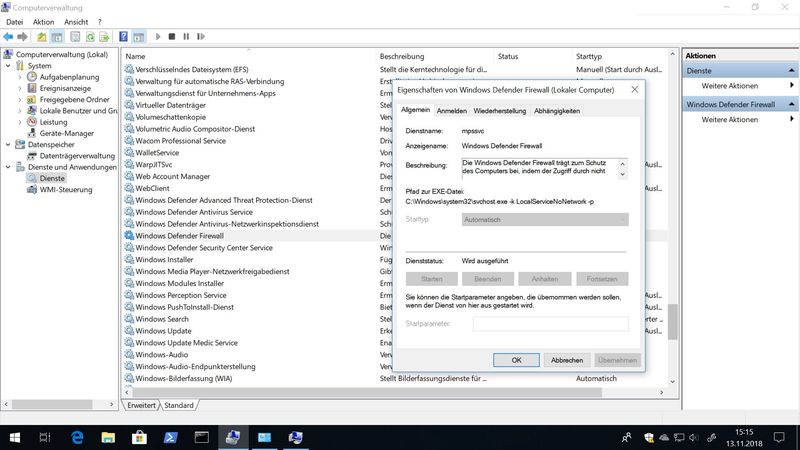The height and width of the screenshot is (450, 800).
Task: Click the OK button
Action: click(x=516, y=360)
